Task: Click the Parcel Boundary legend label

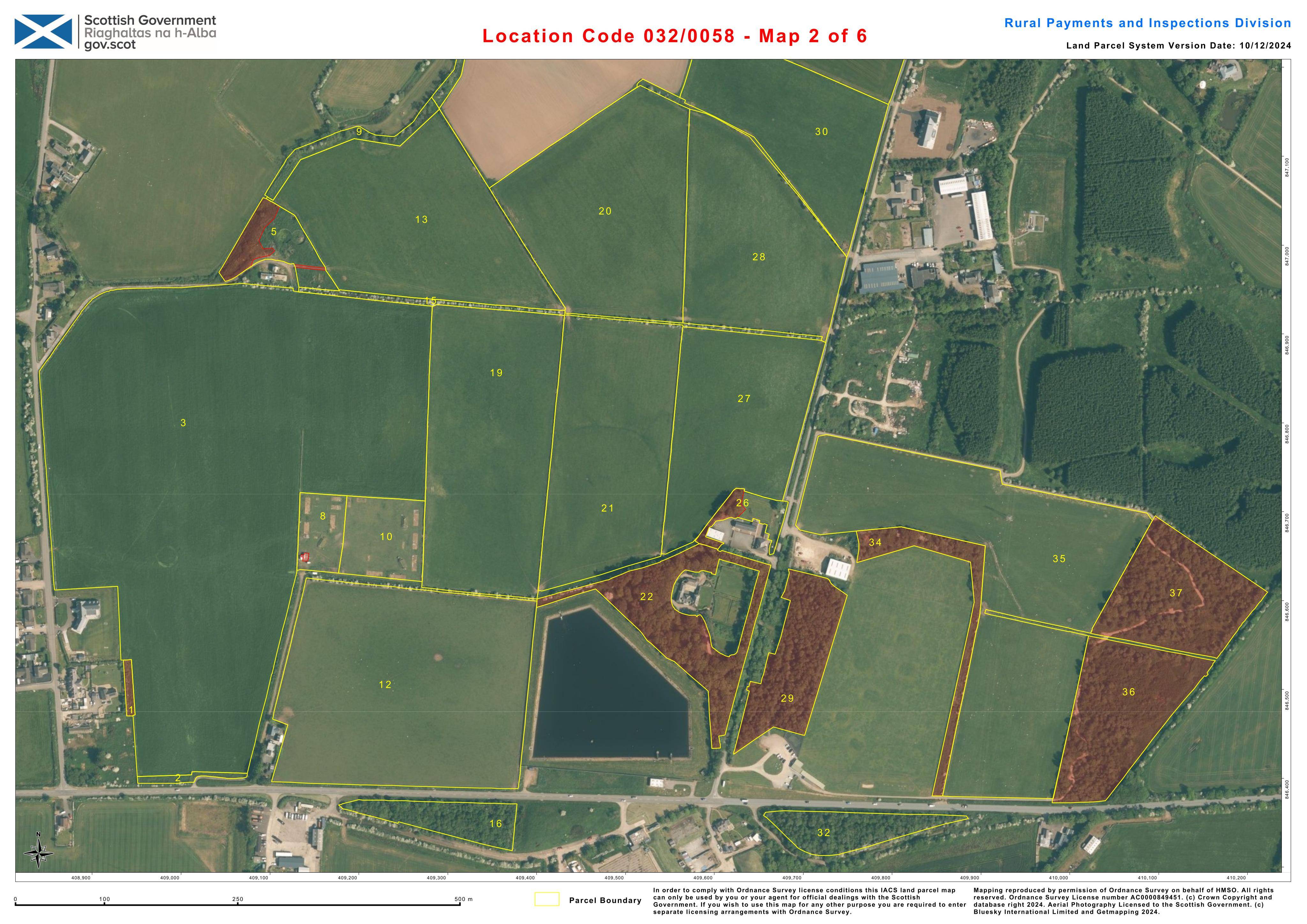Action: coord(605,901)
